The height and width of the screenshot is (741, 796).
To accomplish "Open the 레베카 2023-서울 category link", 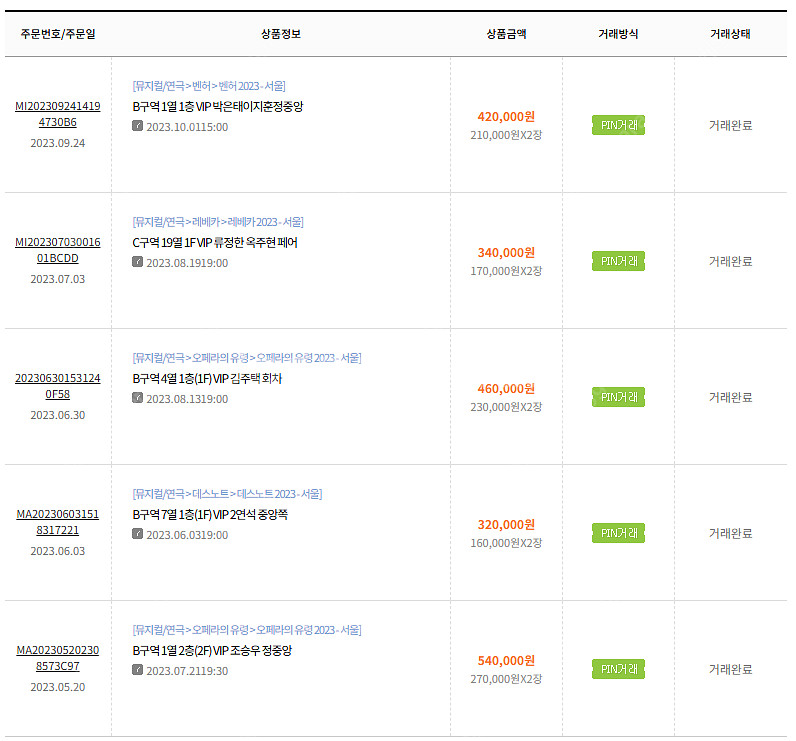I will (218, 222).
